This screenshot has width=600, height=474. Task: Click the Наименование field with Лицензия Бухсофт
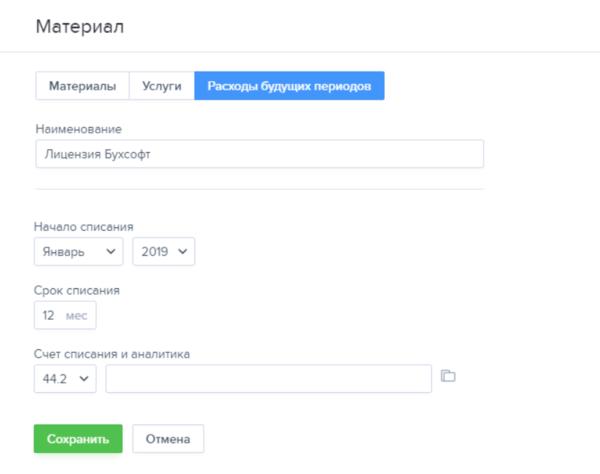(259, 154)
